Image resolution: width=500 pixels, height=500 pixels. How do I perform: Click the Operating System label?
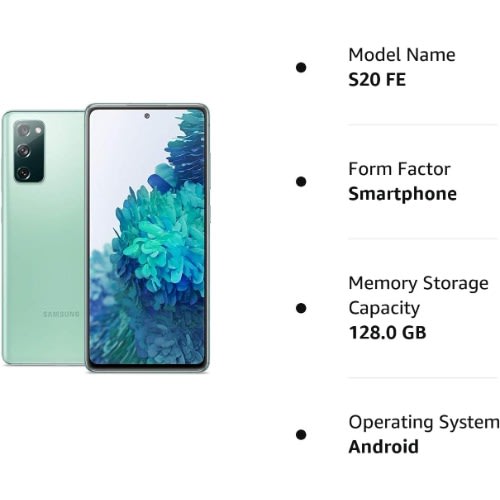(x=424, y=423)
